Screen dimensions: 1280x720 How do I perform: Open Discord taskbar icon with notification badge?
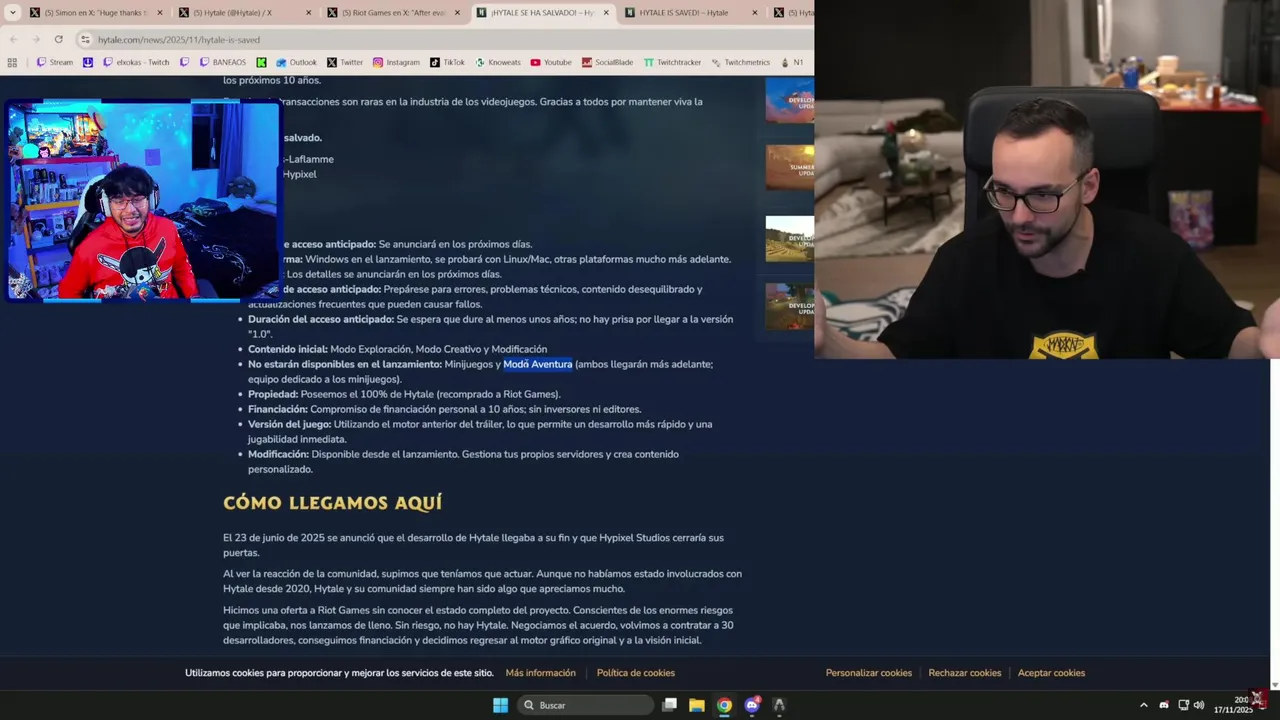[752, 705]
